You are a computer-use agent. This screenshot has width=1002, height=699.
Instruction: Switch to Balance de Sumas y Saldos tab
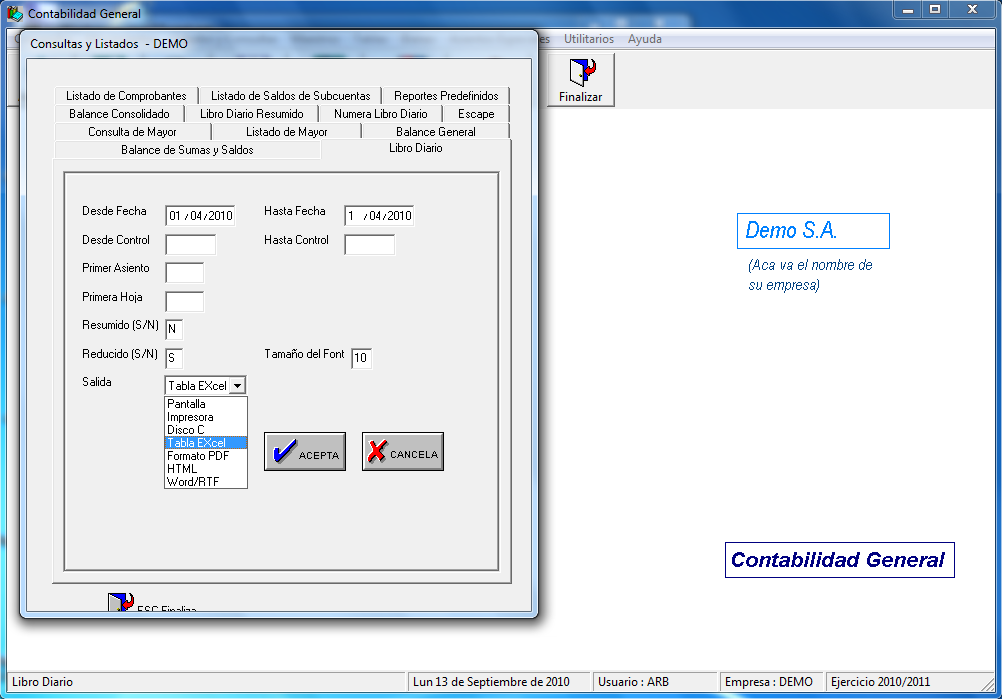coord(187,150)
